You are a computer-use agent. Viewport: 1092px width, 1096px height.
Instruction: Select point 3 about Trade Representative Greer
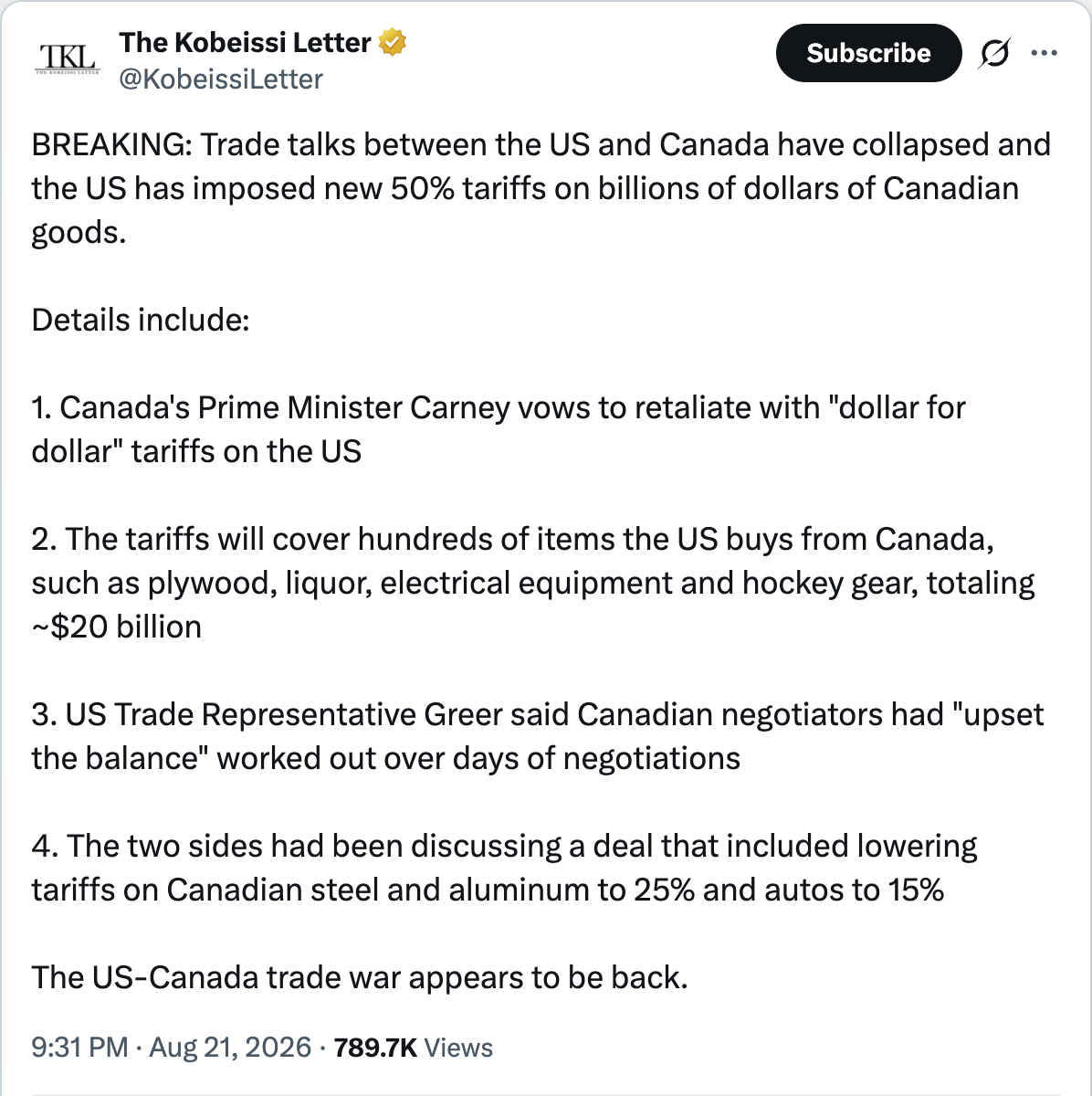pyautogui.click(x=538, y=736)
